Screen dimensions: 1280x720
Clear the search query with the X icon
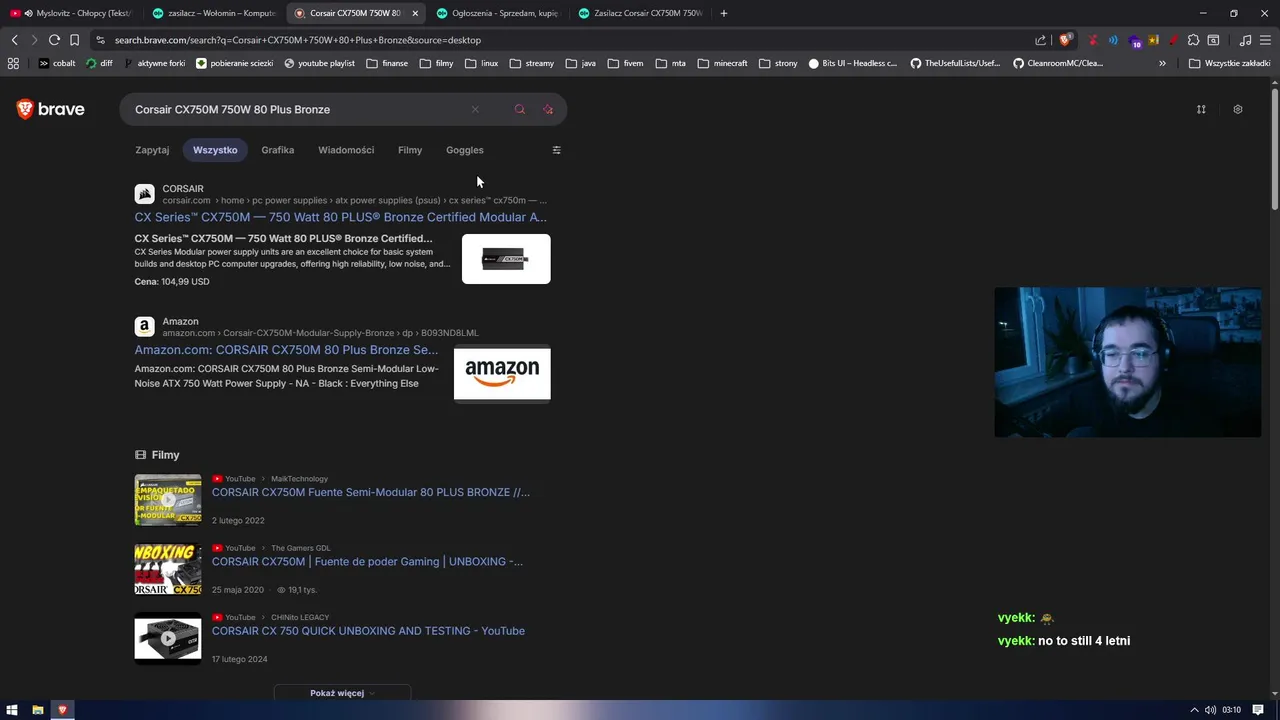(x=475, y=109)
